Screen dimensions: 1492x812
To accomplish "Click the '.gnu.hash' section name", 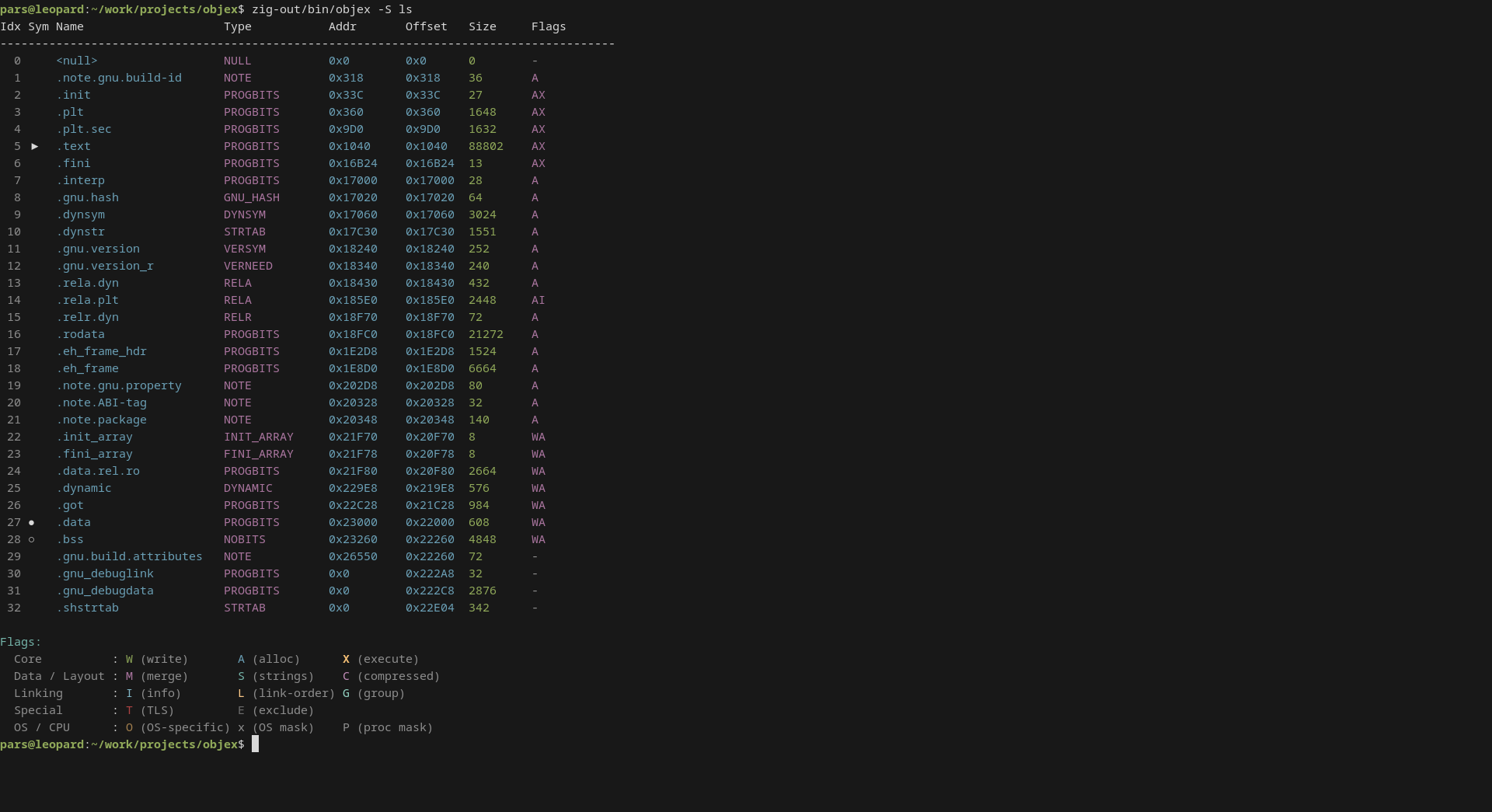I will point(87,197).
